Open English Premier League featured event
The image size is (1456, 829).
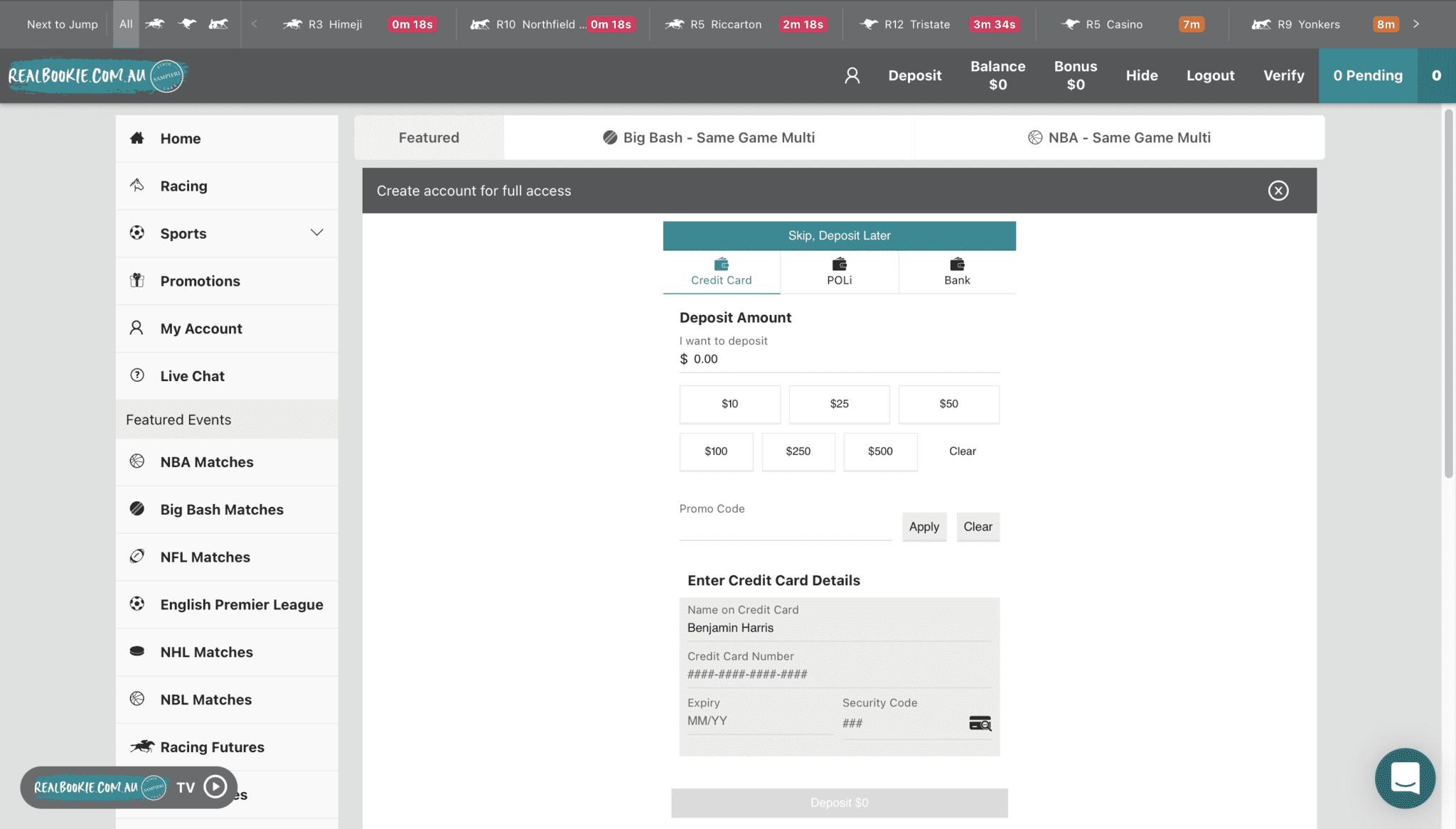click(x=227, y=605)
